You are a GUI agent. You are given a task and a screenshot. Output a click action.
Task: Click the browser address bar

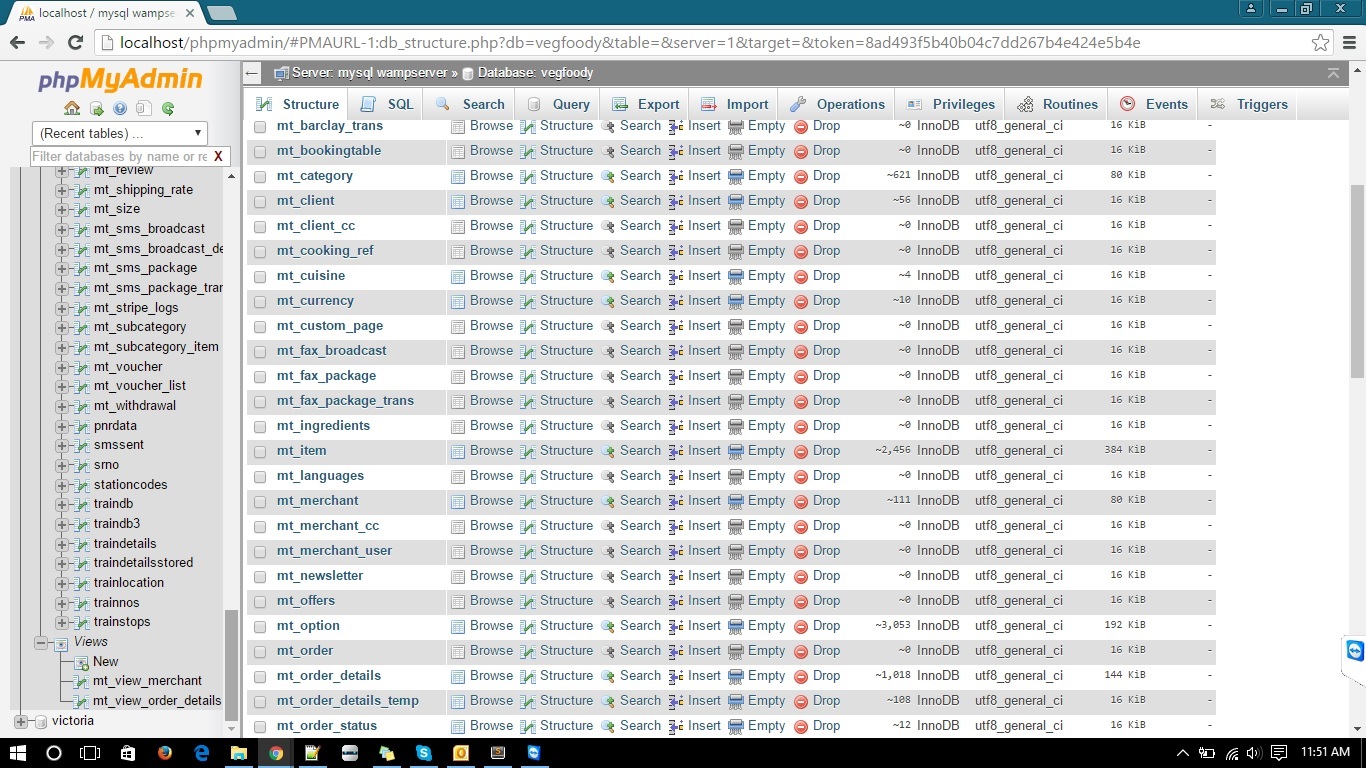700,43
